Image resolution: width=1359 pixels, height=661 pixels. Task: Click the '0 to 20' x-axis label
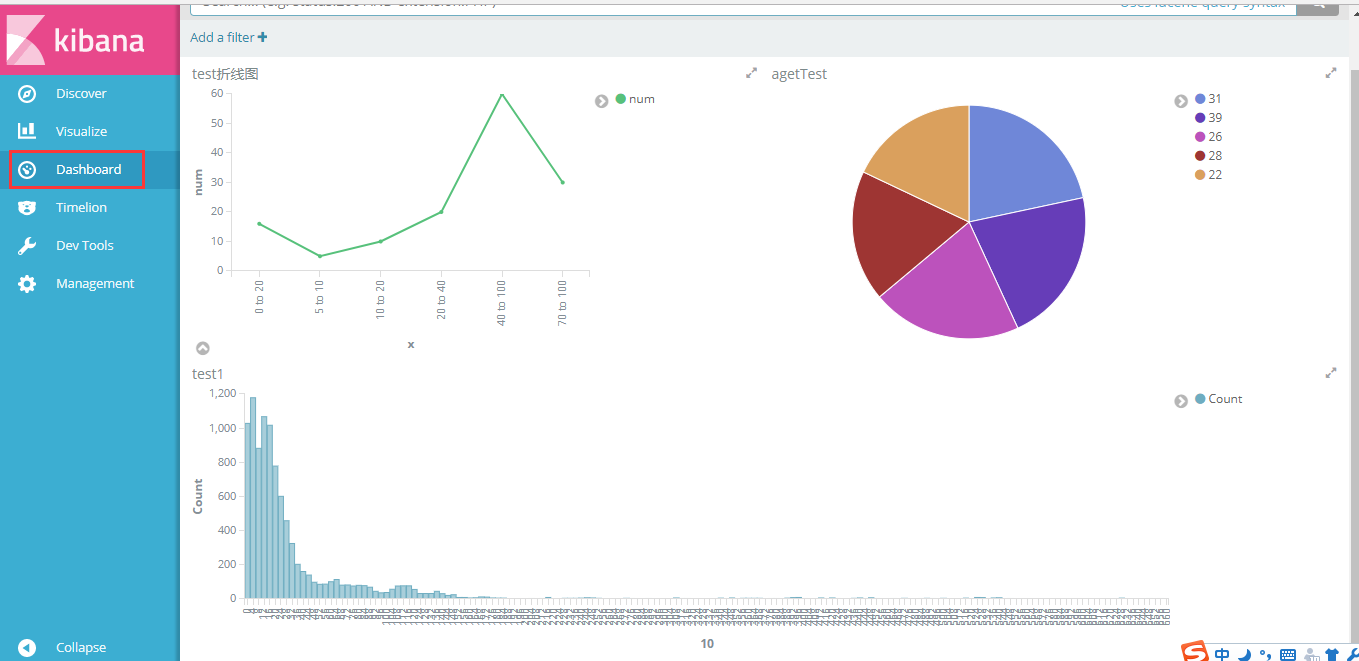coord(260,296)
